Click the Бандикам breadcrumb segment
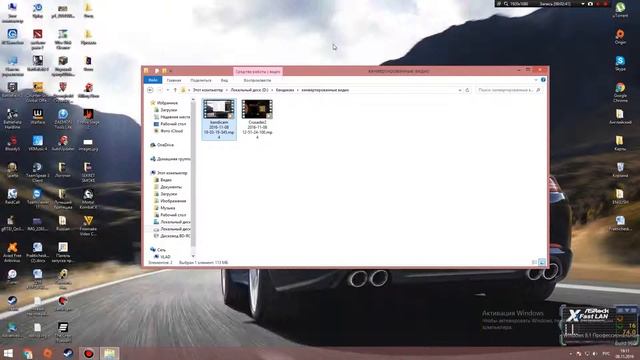640x360 pixels. pos(285,90)
